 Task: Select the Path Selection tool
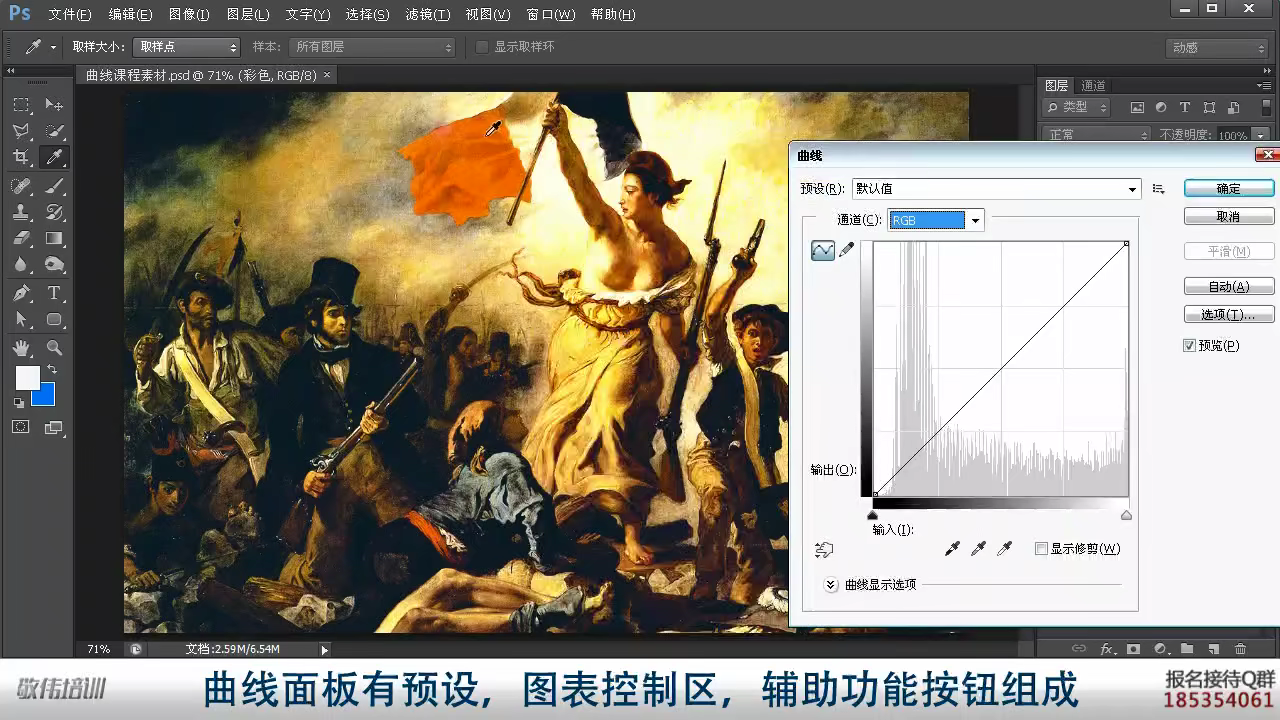click(x=21, y=320)
